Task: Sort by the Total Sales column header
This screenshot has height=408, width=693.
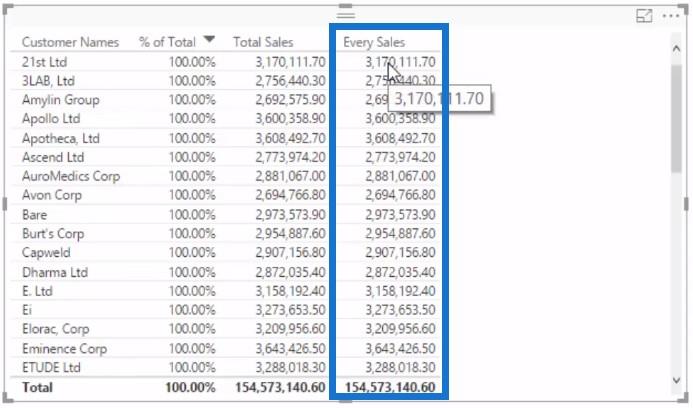Action: 263,42
